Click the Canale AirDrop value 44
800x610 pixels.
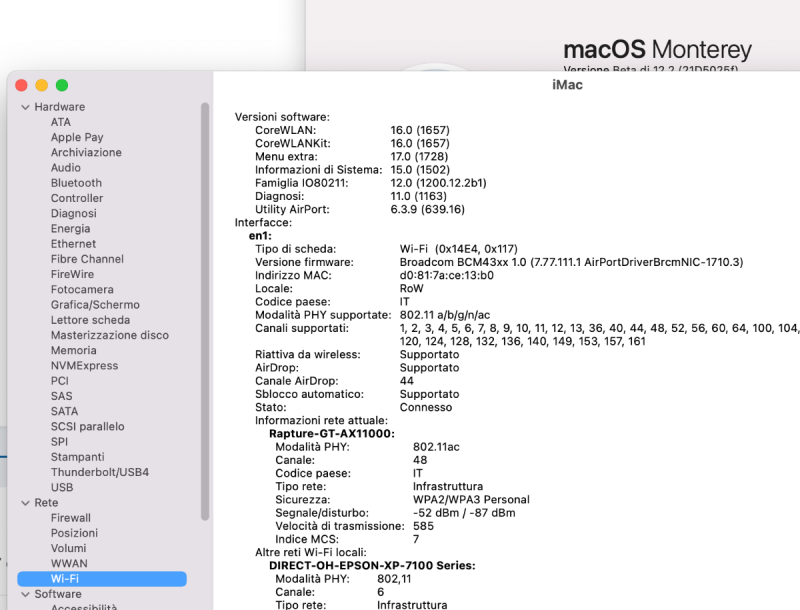click(x=407, y=381)
